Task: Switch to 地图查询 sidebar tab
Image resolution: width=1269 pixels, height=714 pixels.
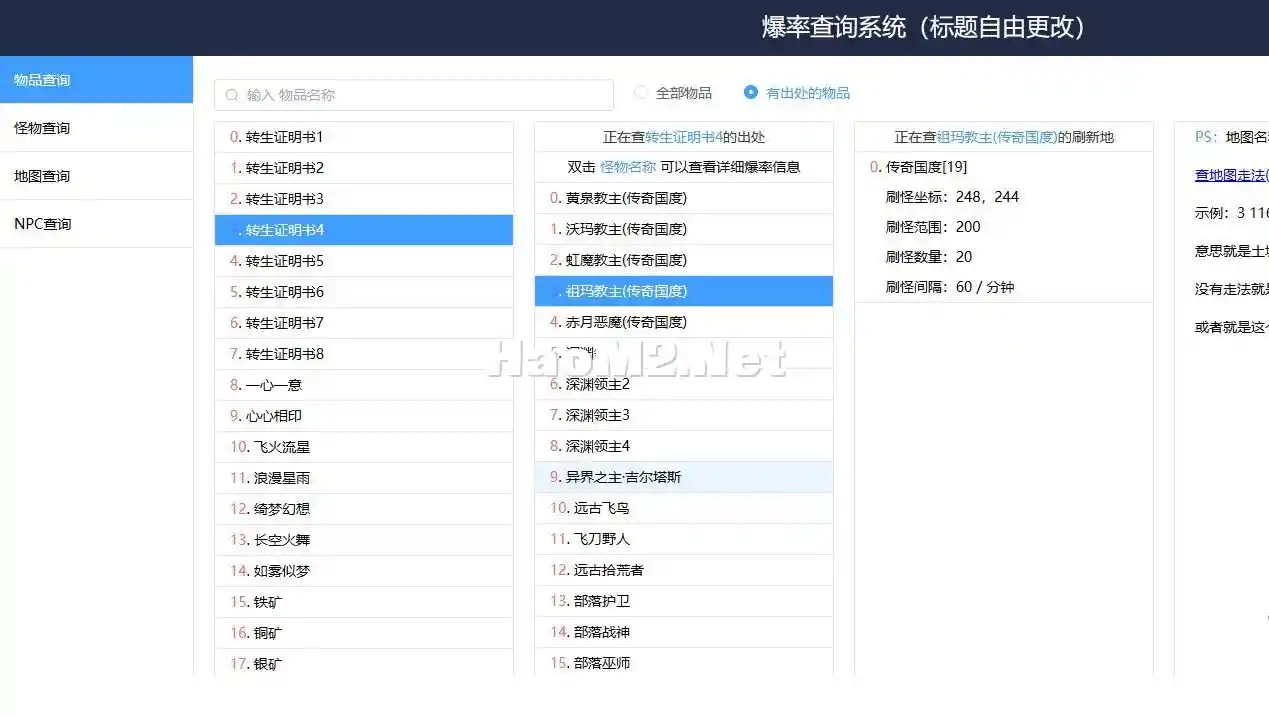Action: pyautogui.click(x=96, y=176)
